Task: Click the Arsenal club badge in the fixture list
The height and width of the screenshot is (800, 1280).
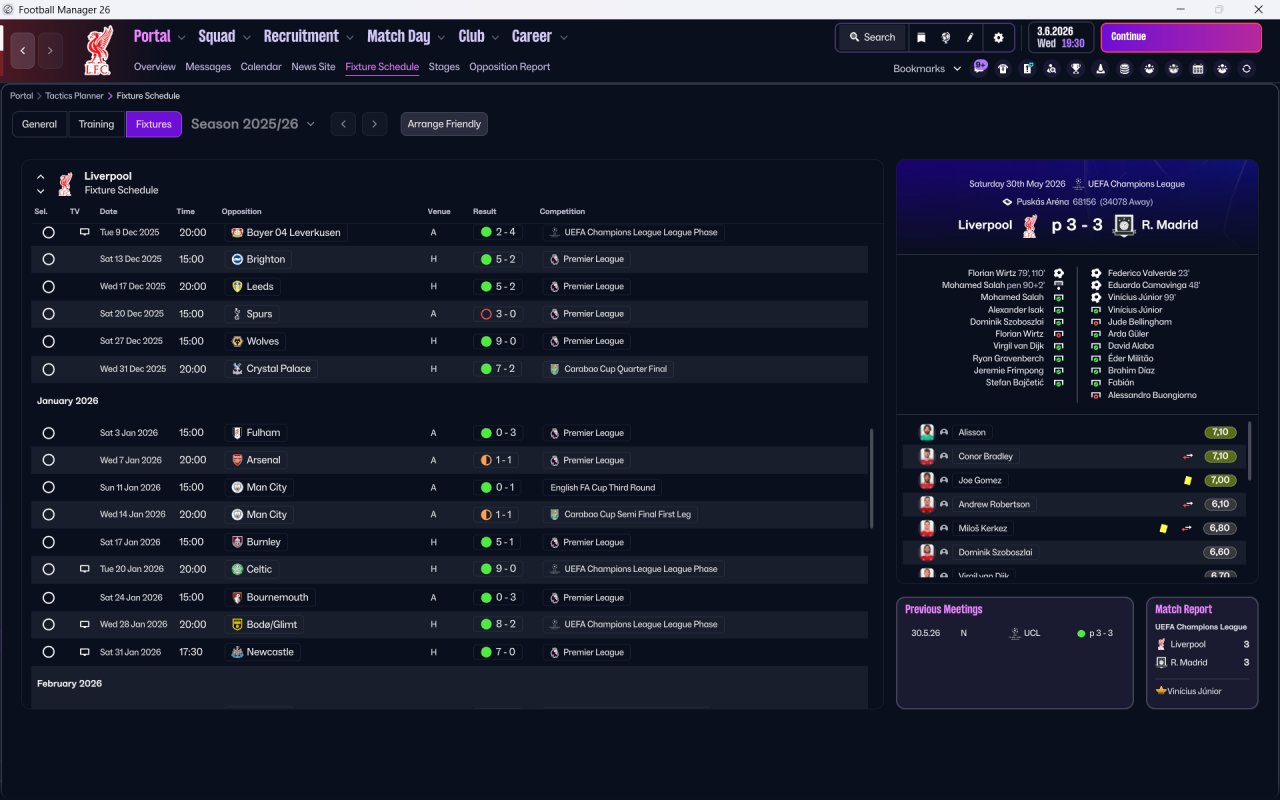Action: (237, 460)
